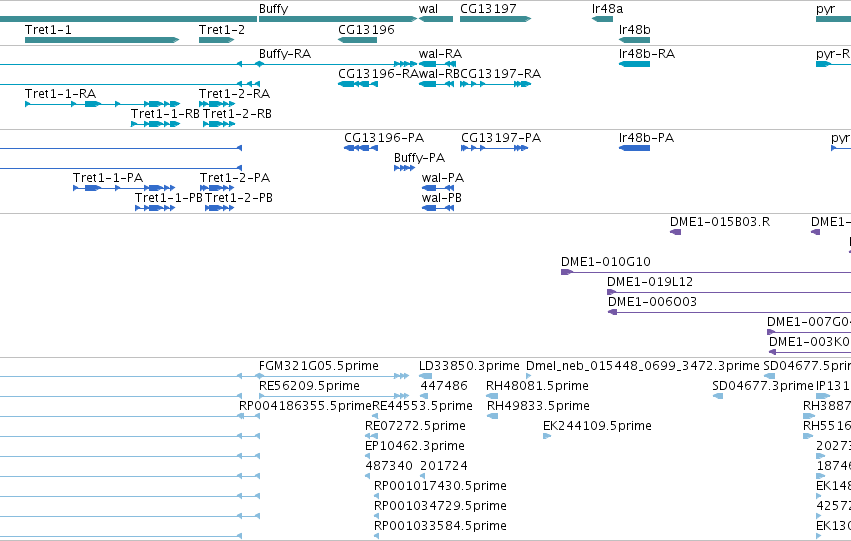
Task: Select the SD04677.3prime EST label
Action: pos(763,386)
